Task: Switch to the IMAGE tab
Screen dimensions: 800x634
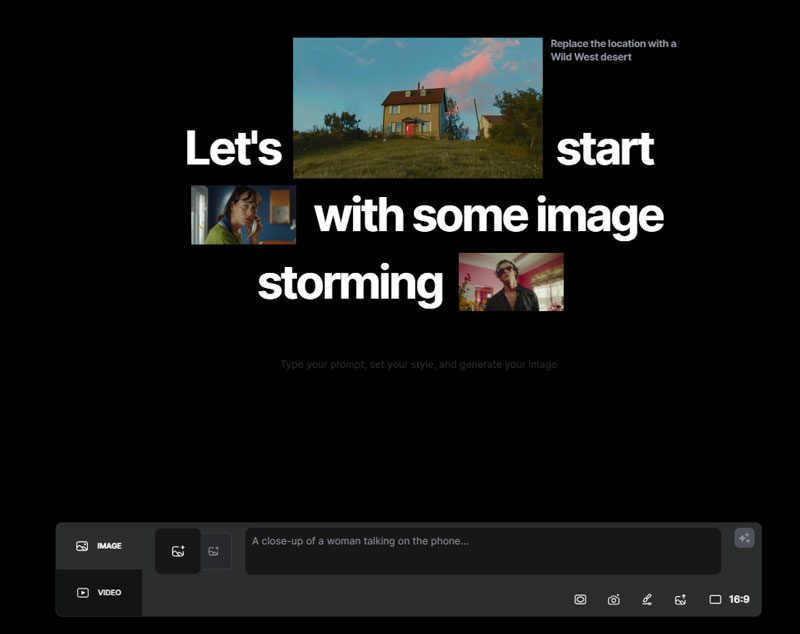Action: [x=99, y=546]
